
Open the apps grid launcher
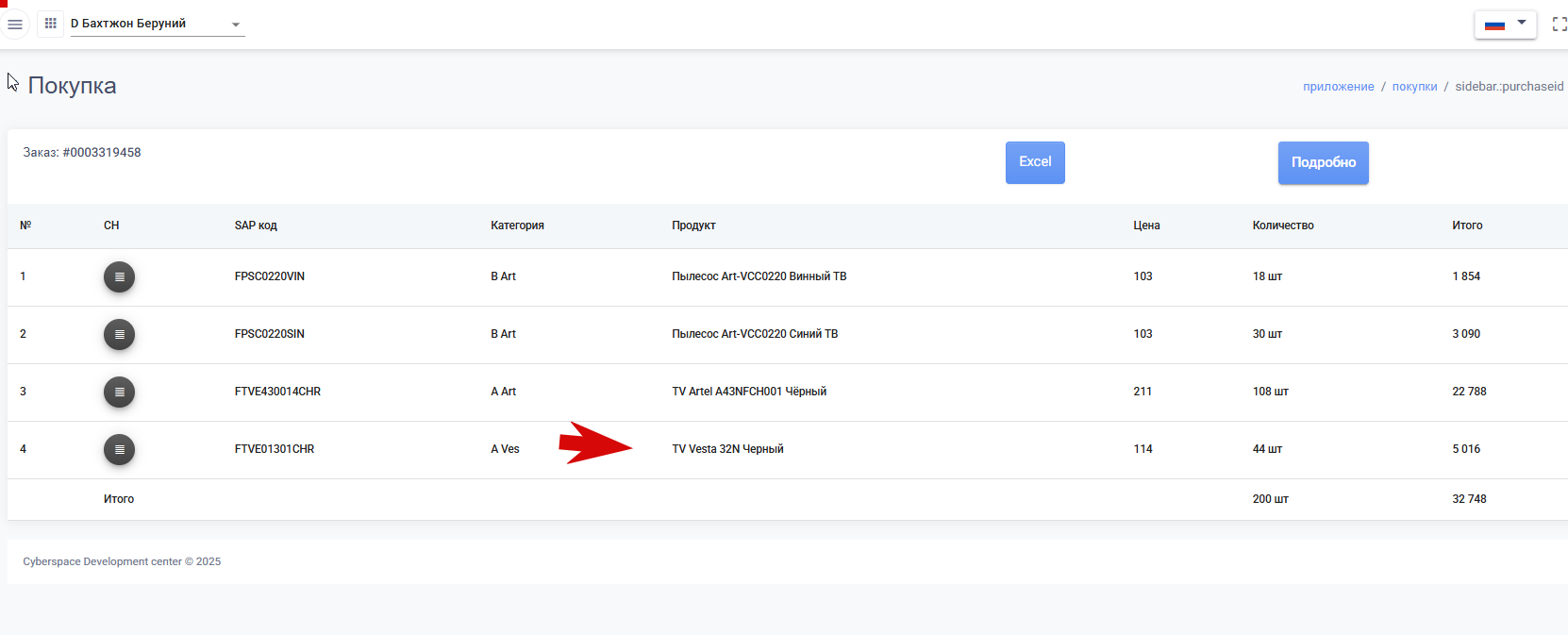(x=51, y=24)
